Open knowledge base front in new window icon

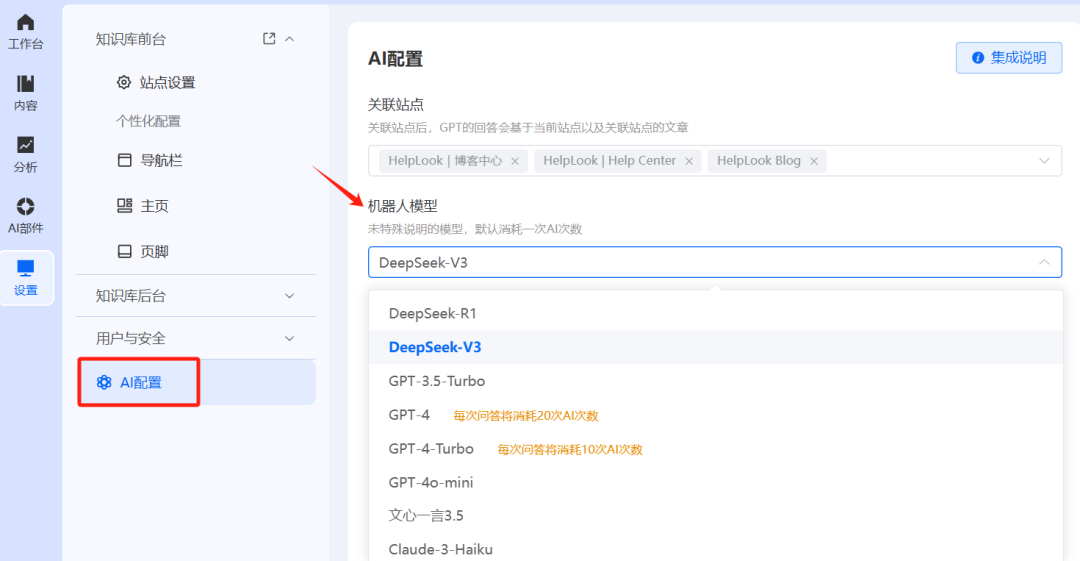[x=269, y=39]
